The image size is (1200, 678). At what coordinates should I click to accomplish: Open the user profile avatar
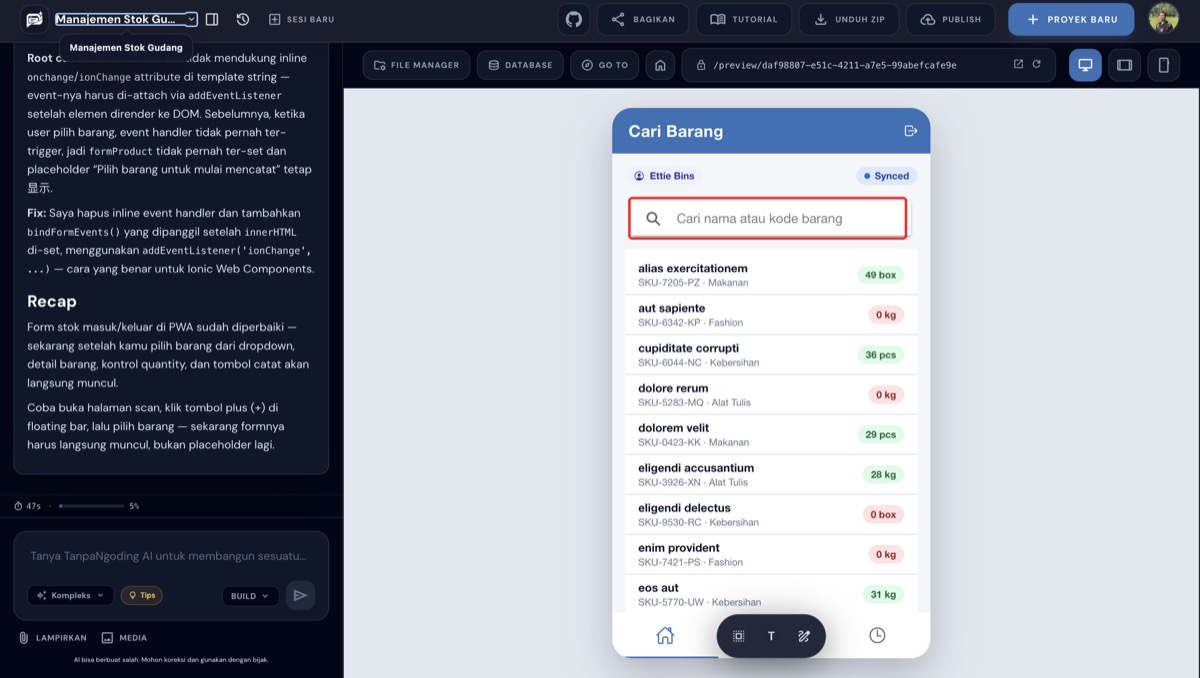point(1163,19)
